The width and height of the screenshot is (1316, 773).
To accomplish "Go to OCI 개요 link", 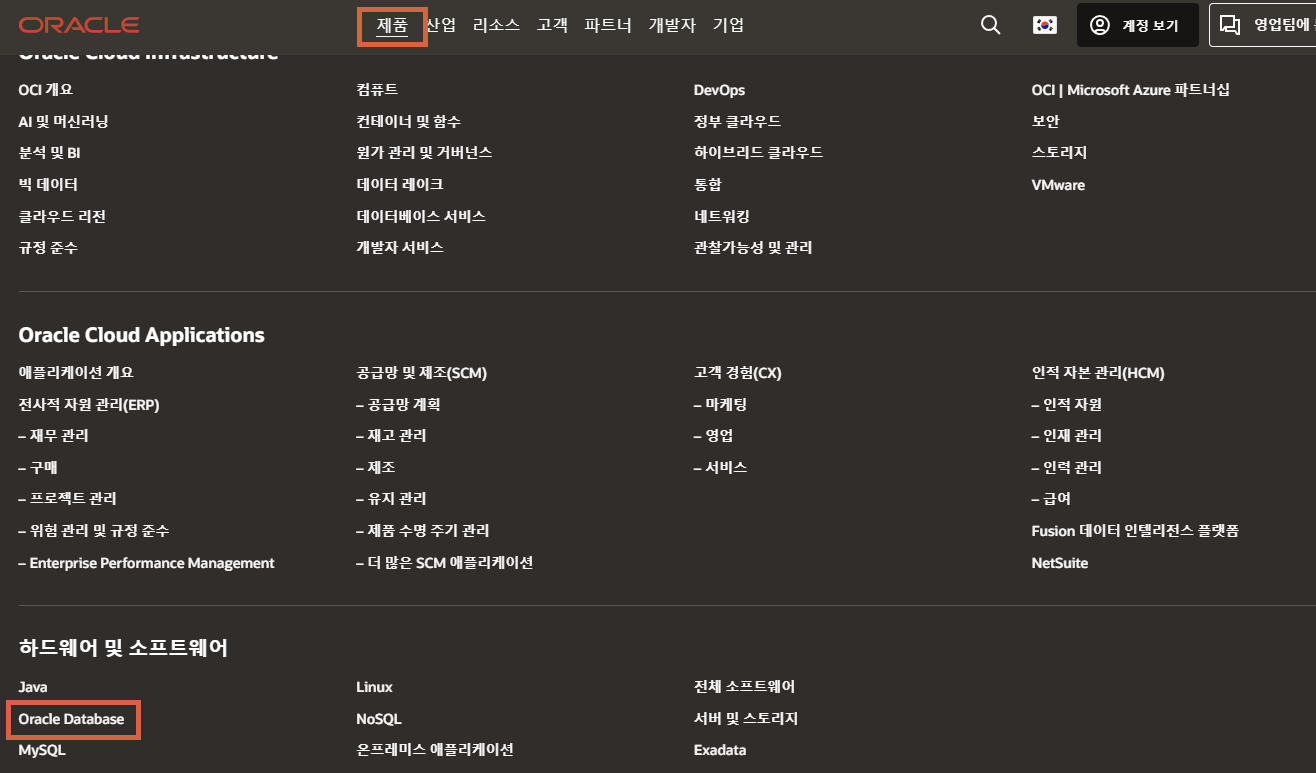I will tap(46, 90).
